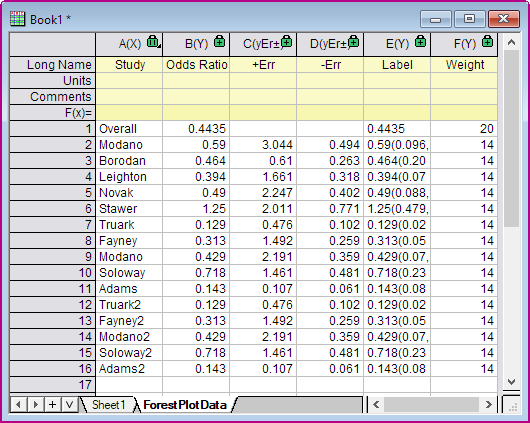Select the 'Truark' study cell in row 7
The width and height of the screenshot is (530, 423).
click(129, 225)
